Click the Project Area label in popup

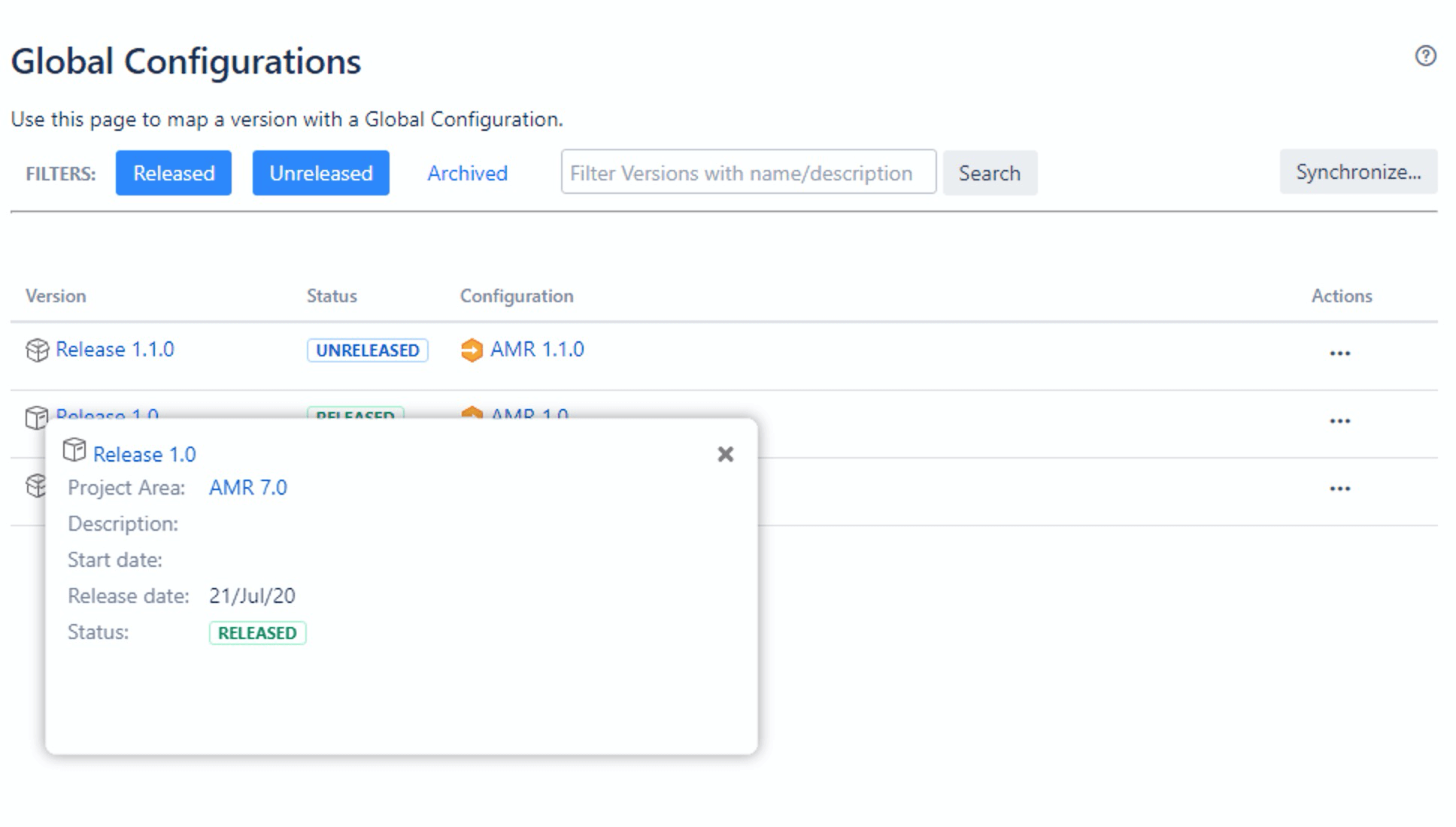126,488
